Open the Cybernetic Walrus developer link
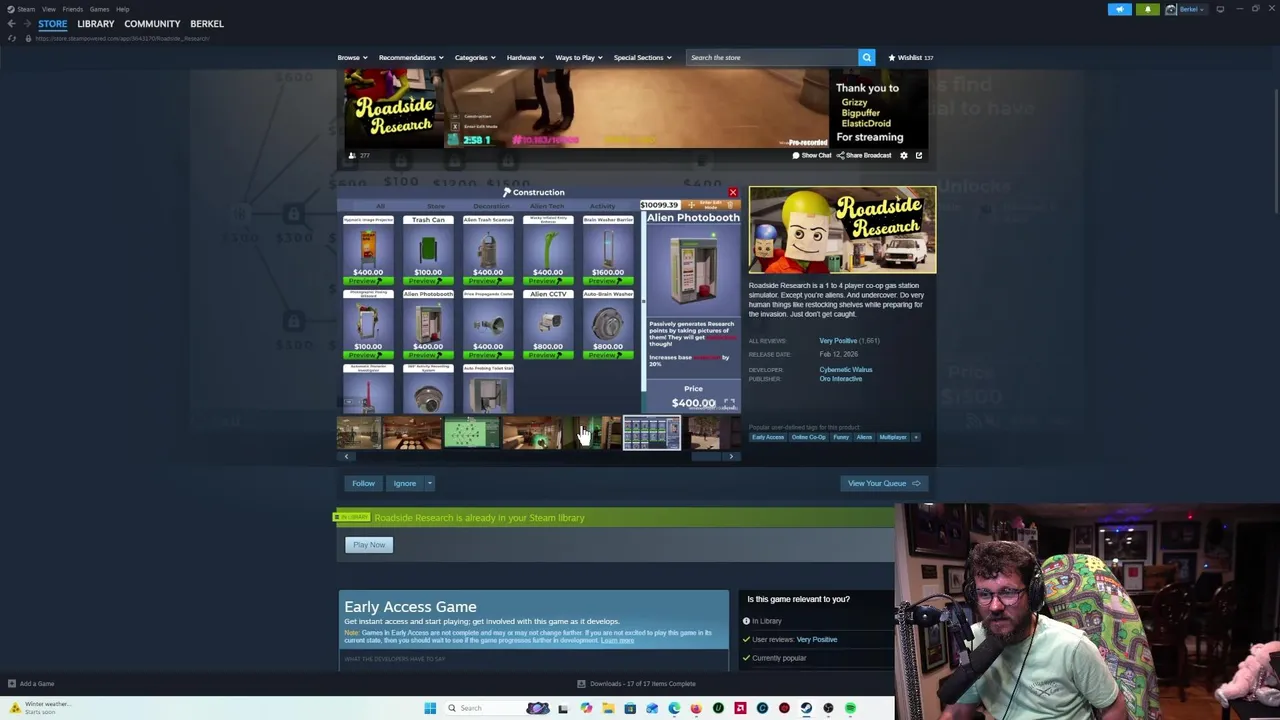The height and width of the screenshot is (720, 1280). tap(846, 370)
